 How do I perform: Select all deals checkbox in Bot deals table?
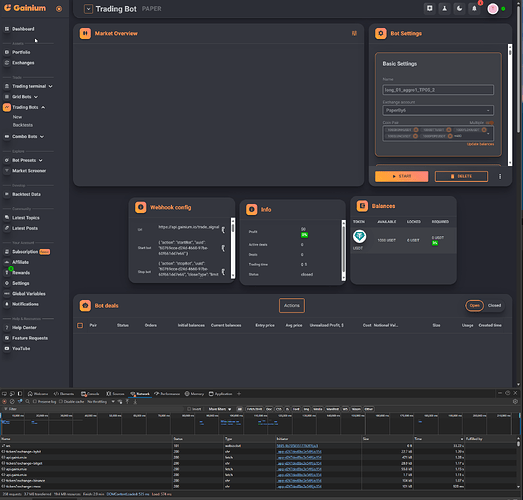(x=80, y=325)
